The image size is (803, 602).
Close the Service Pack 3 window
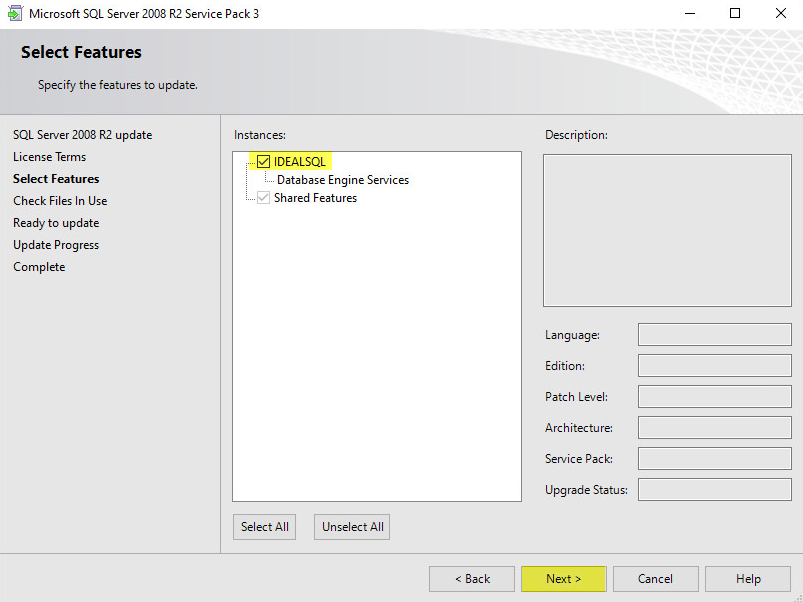click(780, 13)
